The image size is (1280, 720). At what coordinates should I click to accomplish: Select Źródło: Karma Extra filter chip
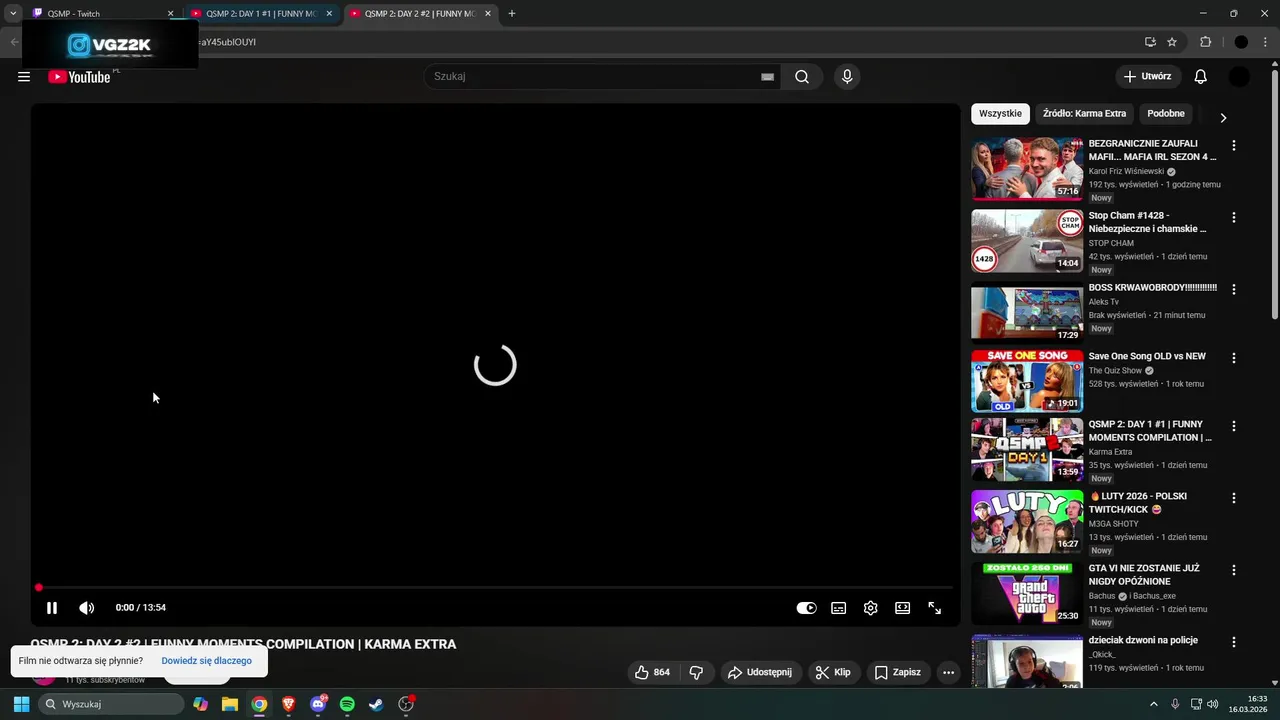tap(1084, 114)
